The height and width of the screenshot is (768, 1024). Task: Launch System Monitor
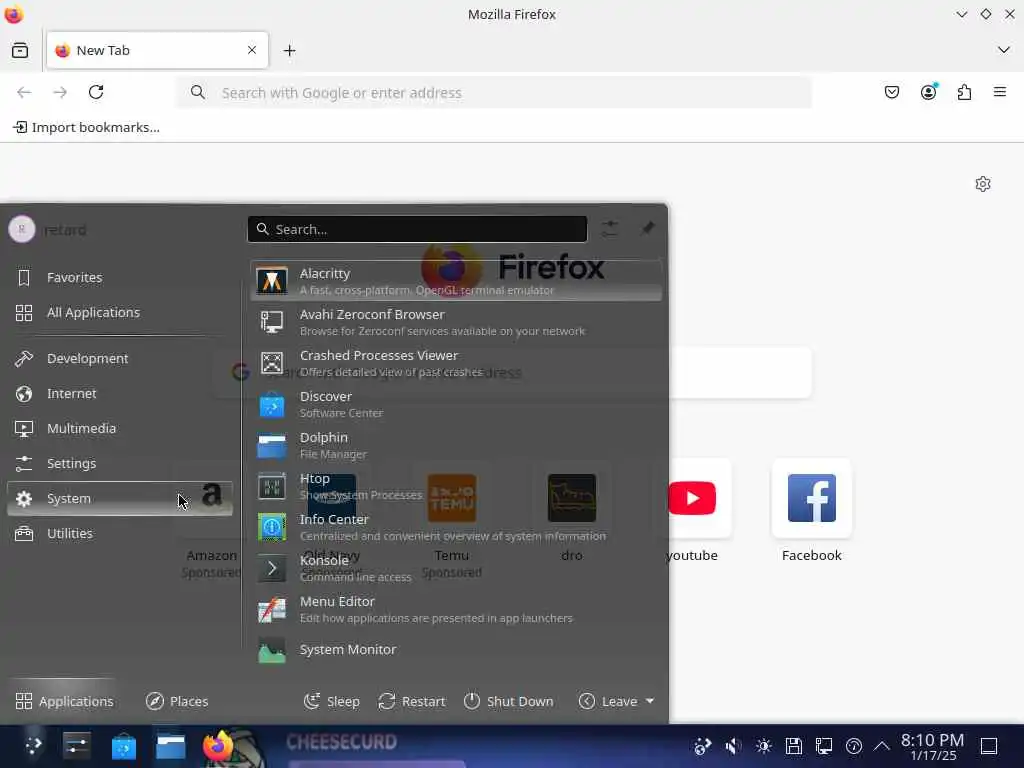tap(456, 650)
